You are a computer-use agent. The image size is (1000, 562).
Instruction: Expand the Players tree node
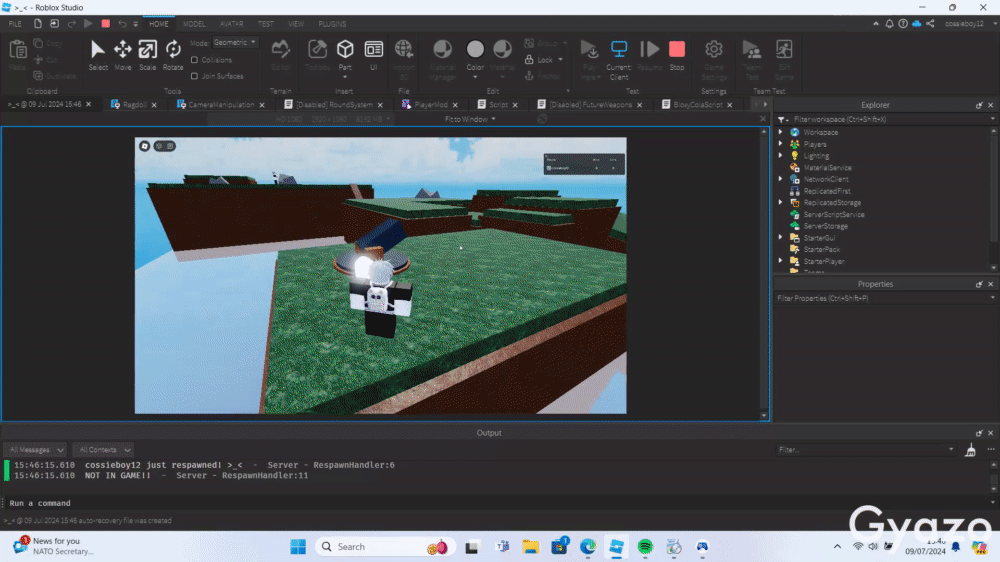click(781, 144)
